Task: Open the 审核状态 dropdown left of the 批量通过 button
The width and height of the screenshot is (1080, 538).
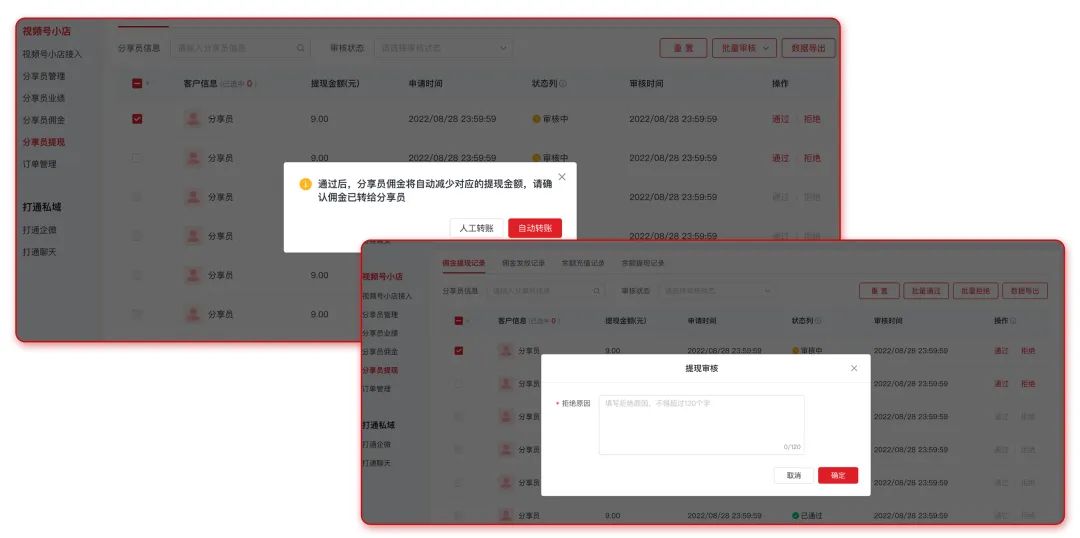Action: [719, 291]
